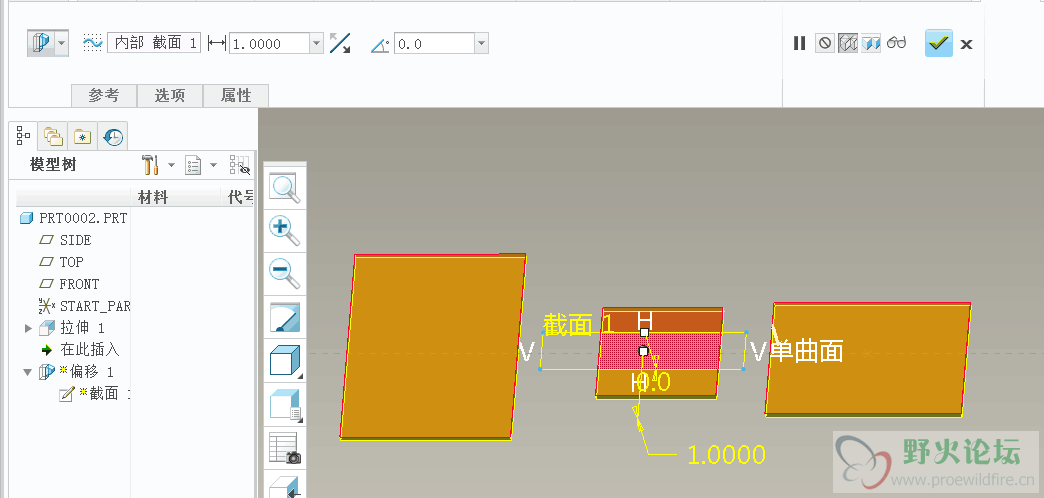The image size is (1044, 498).
Task: Switch to the history navigator tab
Action: 113,136
